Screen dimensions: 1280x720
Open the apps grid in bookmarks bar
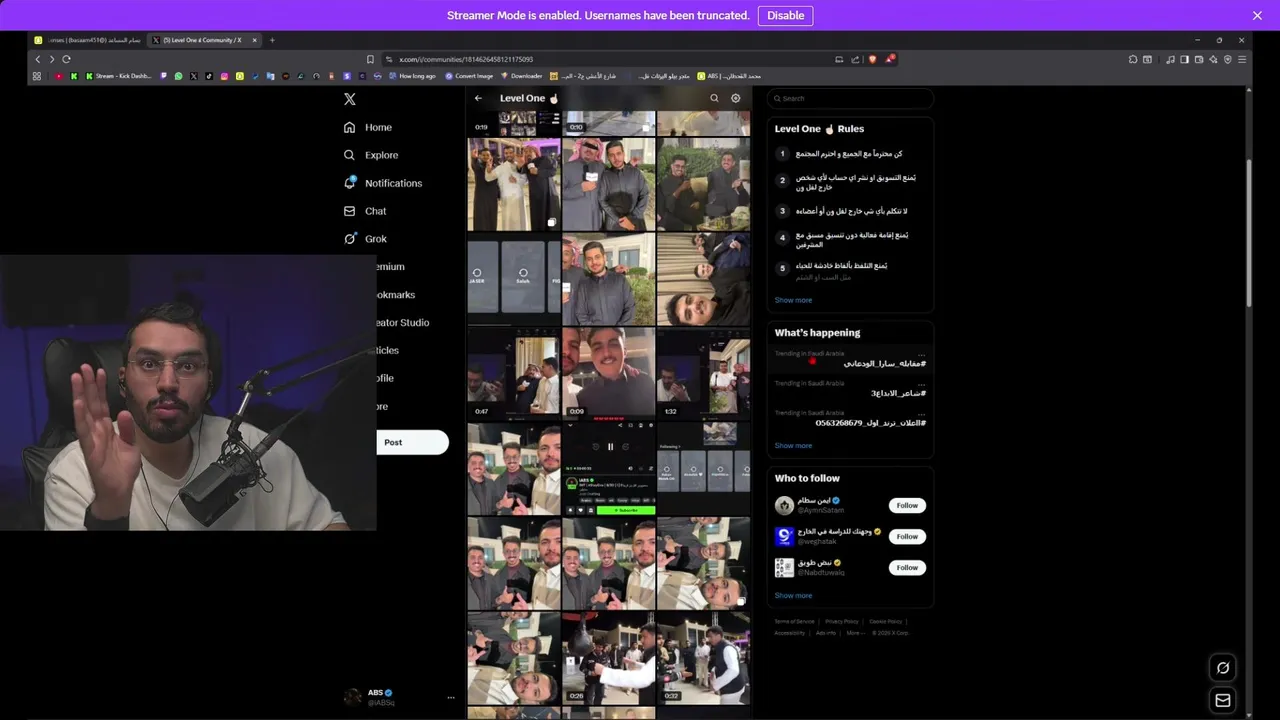click(36, 76)
